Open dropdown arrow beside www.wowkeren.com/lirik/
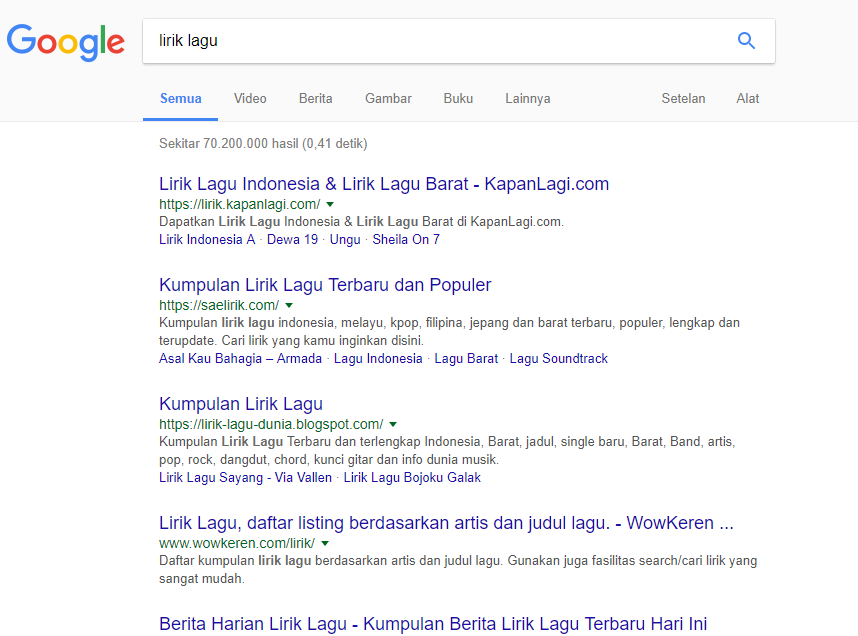 (x=325, y=543)
